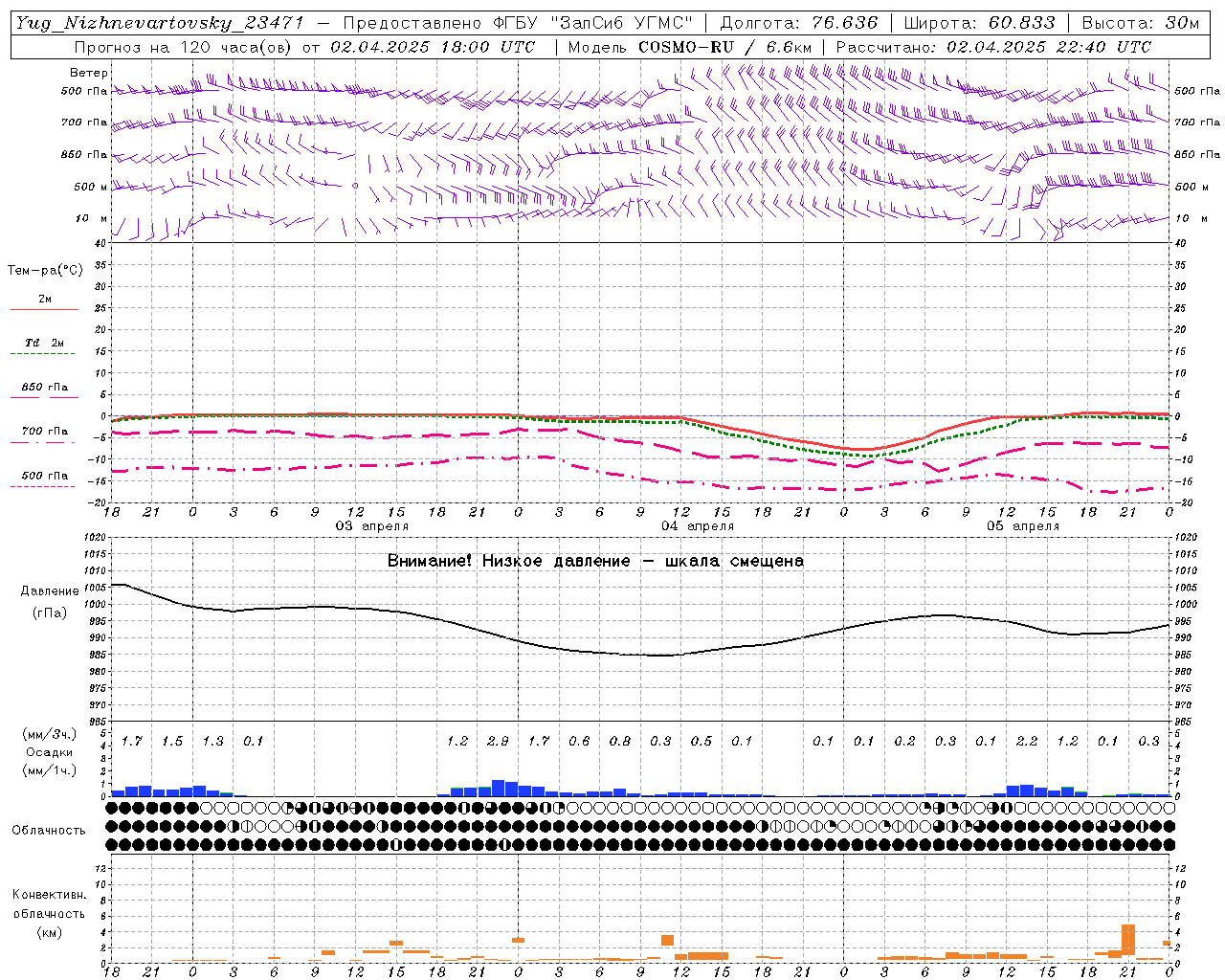Click the '05 апреля' date label
The image size is (1225, 980).
1023,526
